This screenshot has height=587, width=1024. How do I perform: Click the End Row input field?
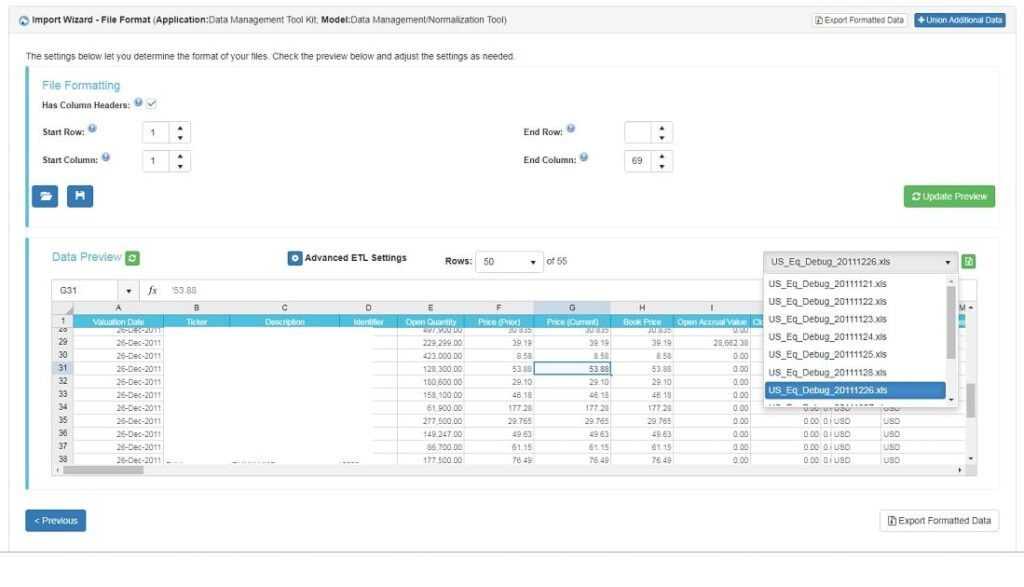click(x=637, y=132)
